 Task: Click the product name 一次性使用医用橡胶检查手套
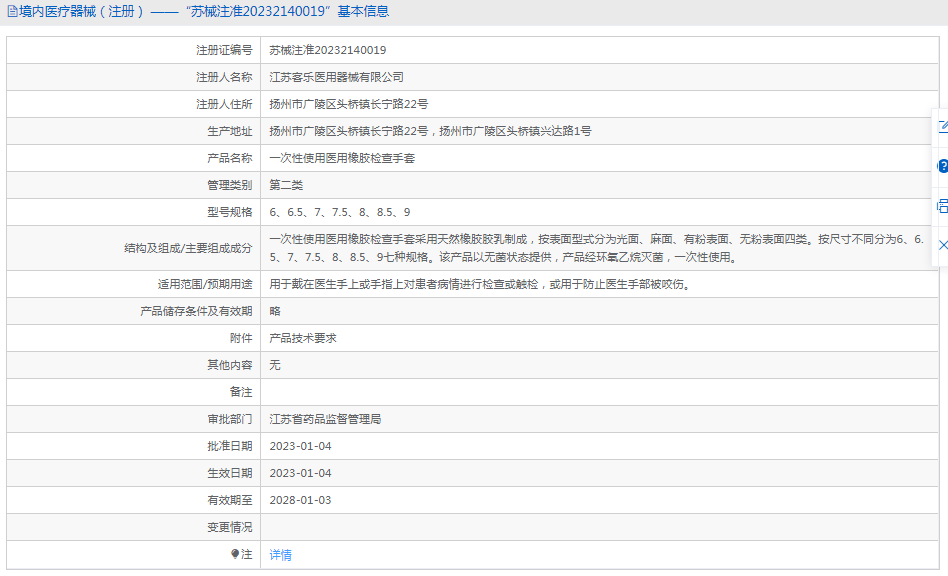pos(342,158)
